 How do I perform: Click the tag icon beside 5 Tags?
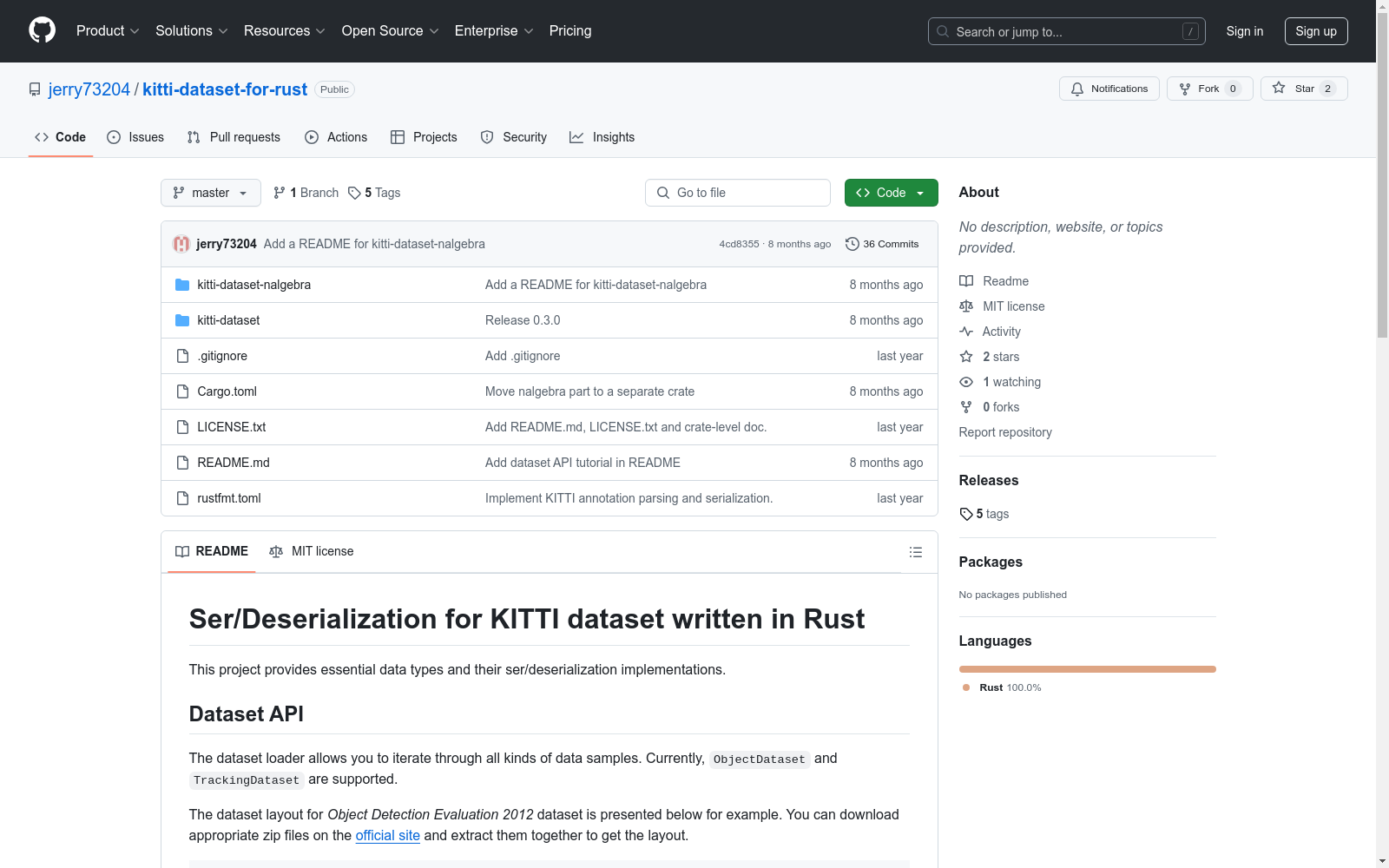click(354, 193)
